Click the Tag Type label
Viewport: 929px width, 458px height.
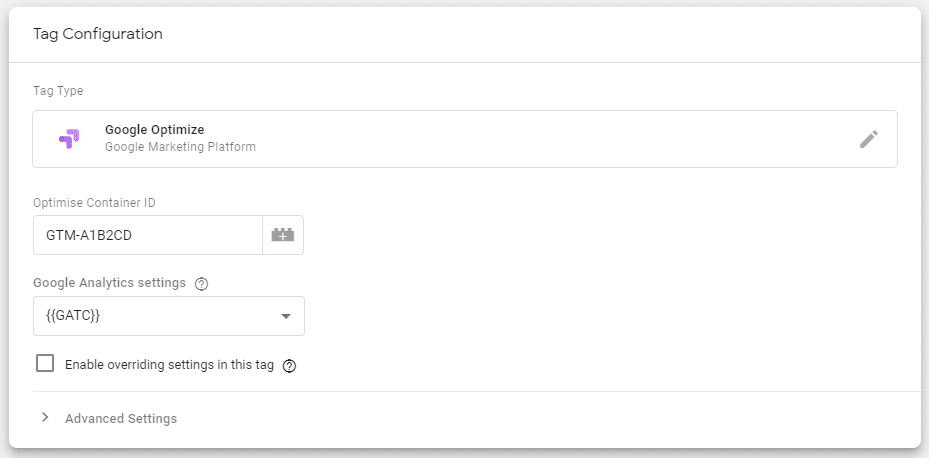click(58, 91)
